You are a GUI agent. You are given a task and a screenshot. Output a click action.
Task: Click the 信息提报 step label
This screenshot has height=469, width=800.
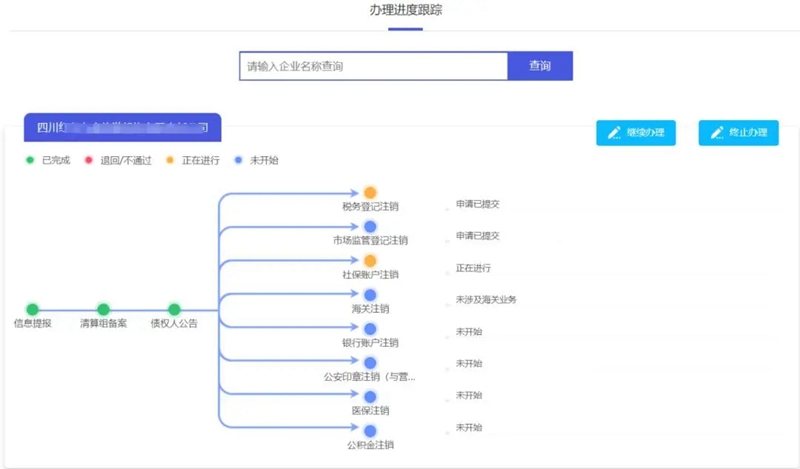tap(33, 323)
